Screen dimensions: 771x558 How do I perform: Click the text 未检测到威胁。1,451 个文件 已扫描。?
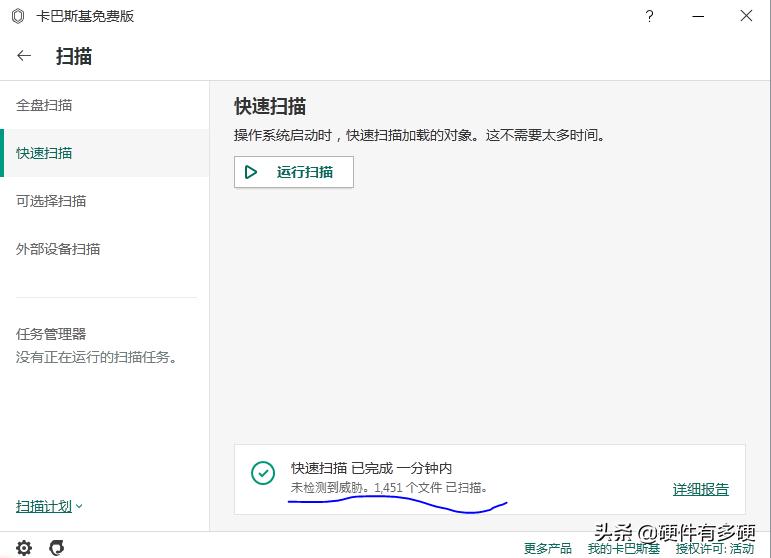pos(389,488)
